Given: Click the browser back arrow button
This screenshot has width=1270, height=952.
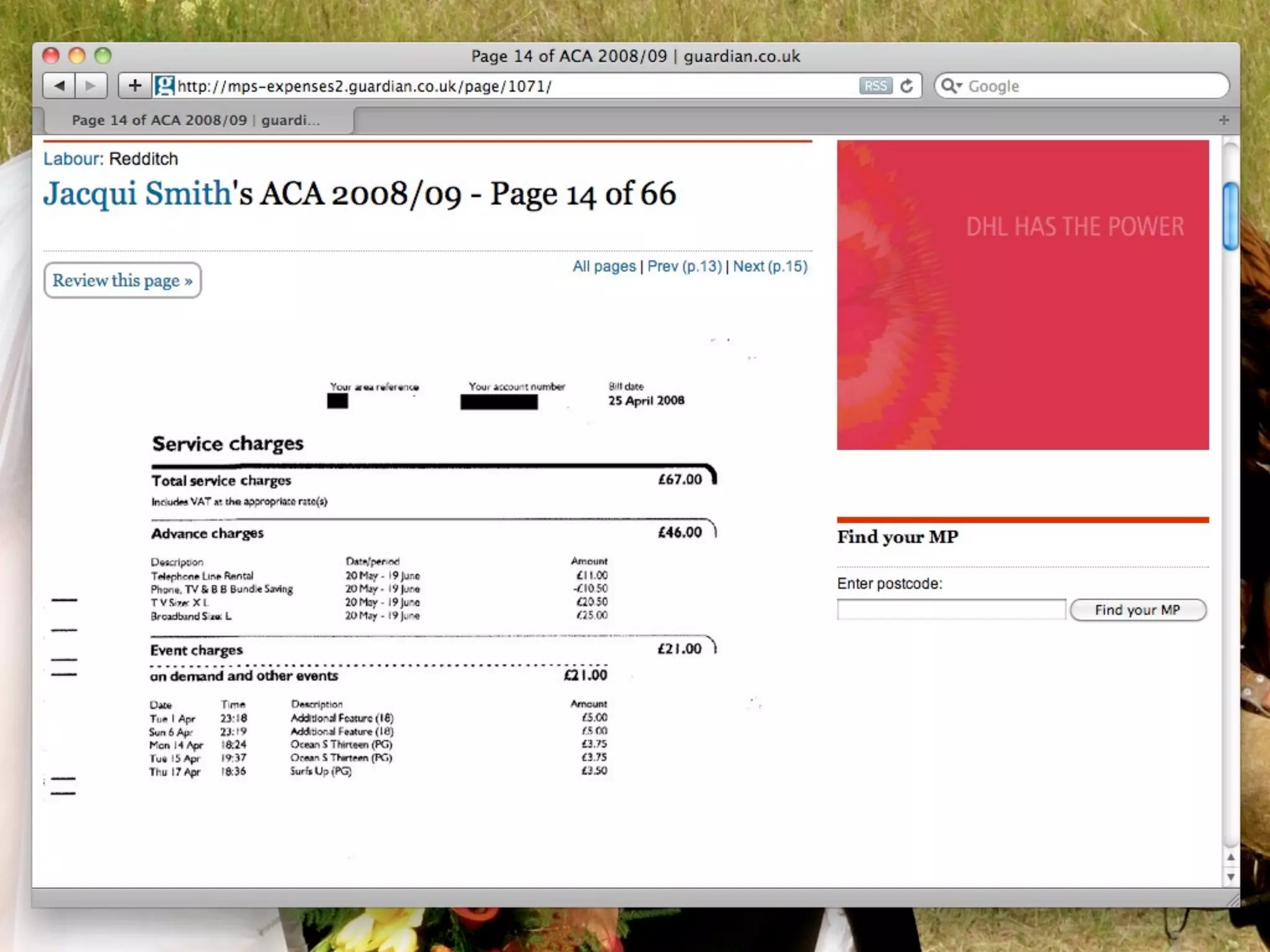Looking at the screenshot, I should 60,86.
